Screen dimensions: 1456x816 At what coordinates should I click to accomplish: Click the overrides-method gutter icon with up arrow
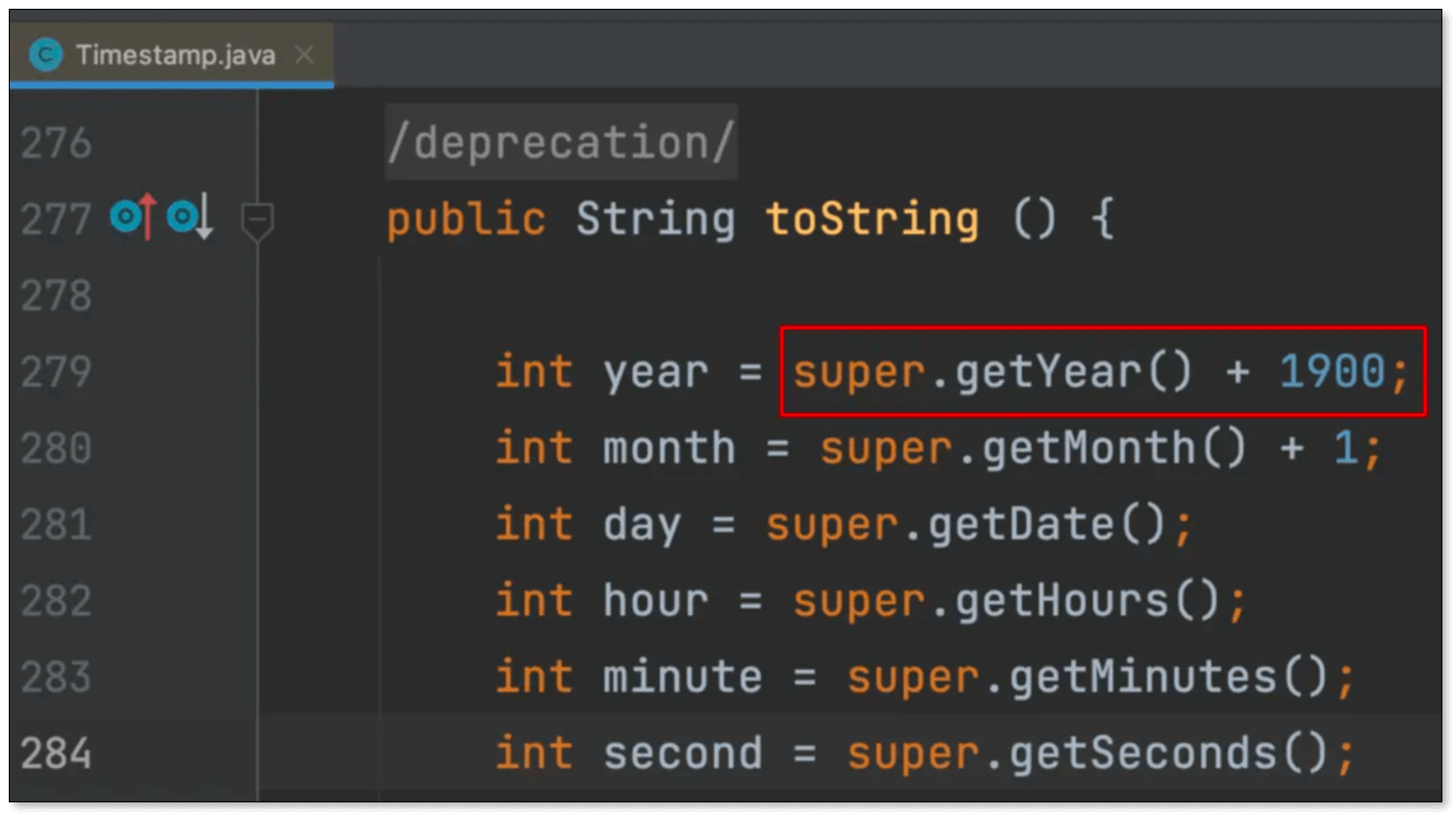132,216
